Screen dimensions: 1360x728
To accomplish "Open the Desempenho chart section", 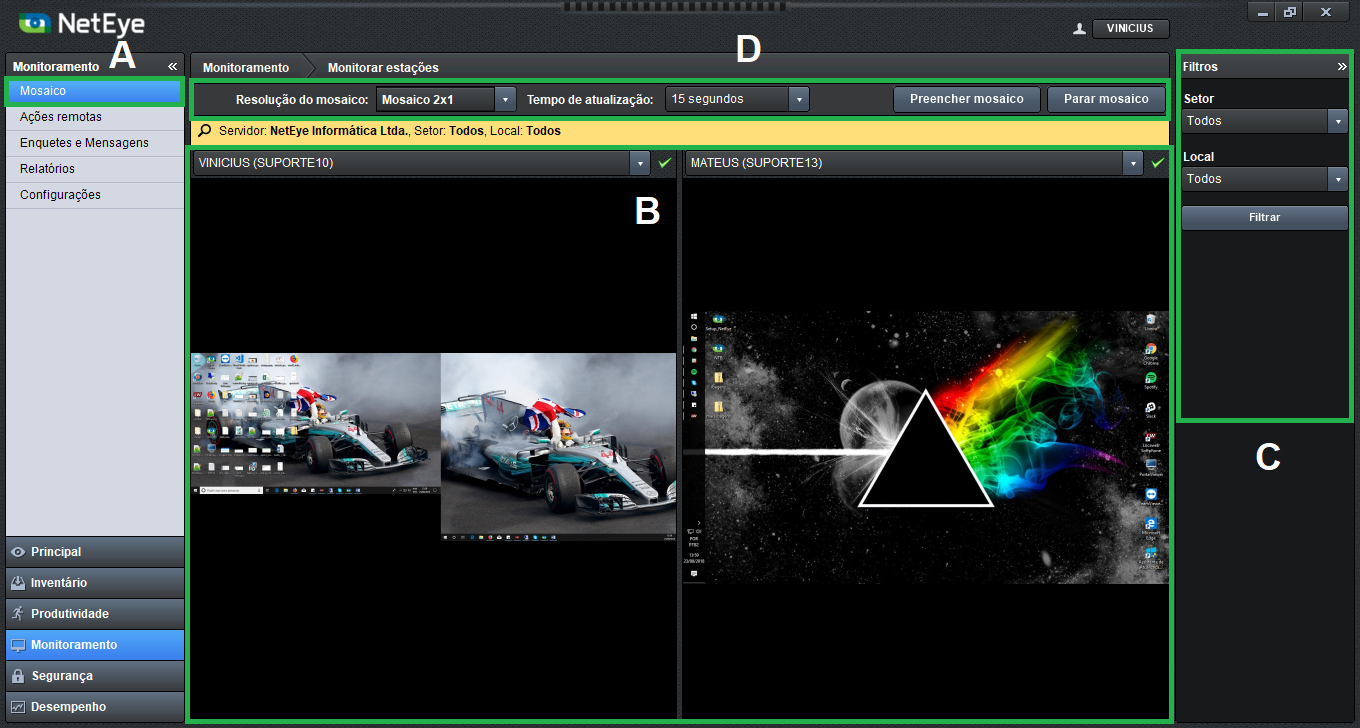I will pyautogui.click(x=18, y=707).
